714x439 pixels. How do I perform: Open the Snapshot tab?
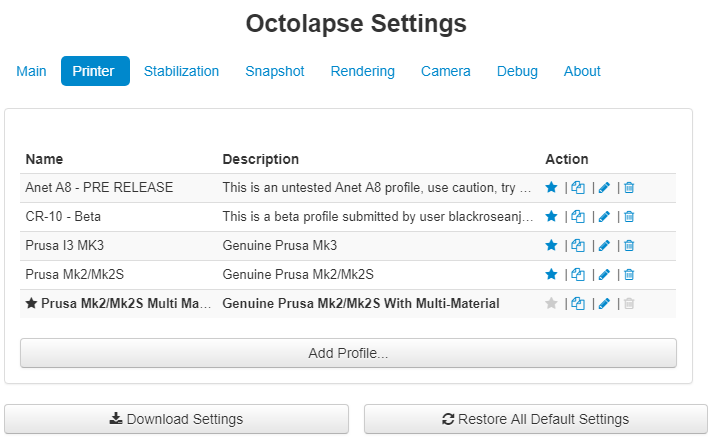coord(275,71)
